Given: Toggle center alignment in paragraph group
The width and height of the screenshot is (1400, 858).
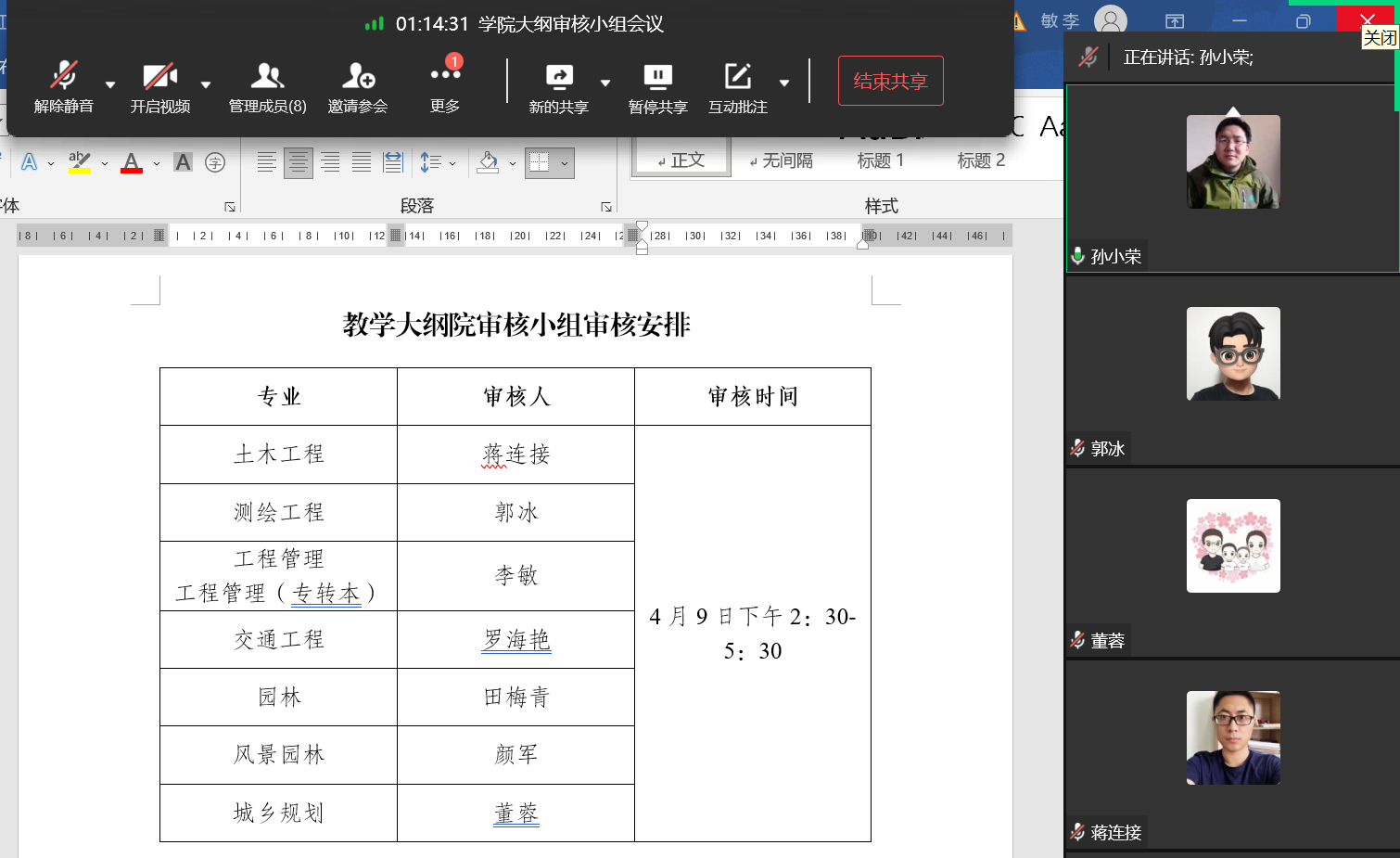Looking at the screenshot, I should coord(299,163).
